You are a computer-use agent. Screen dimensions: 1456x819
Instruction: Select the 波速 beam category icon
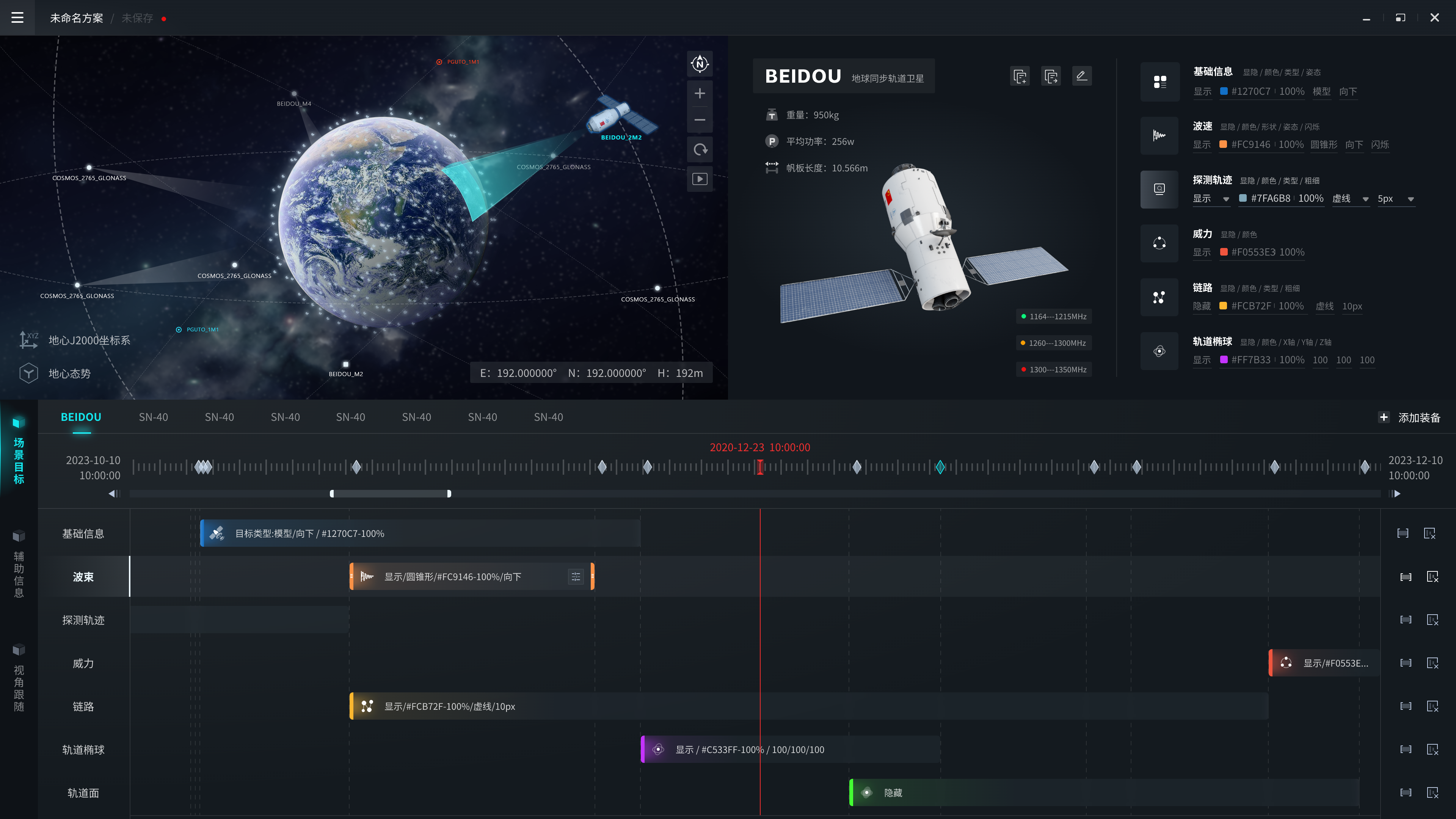[1159, 136]
